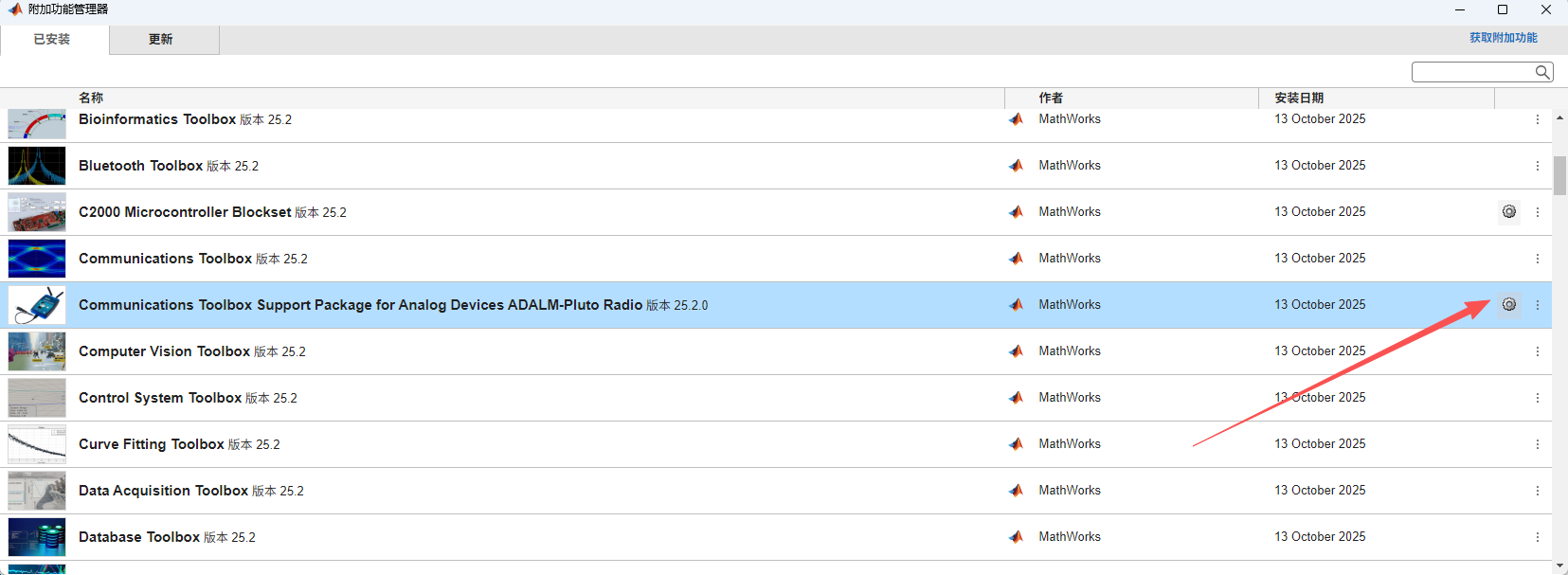Click MathWorks logo in Data Acquisition row

pos(1017,491)
